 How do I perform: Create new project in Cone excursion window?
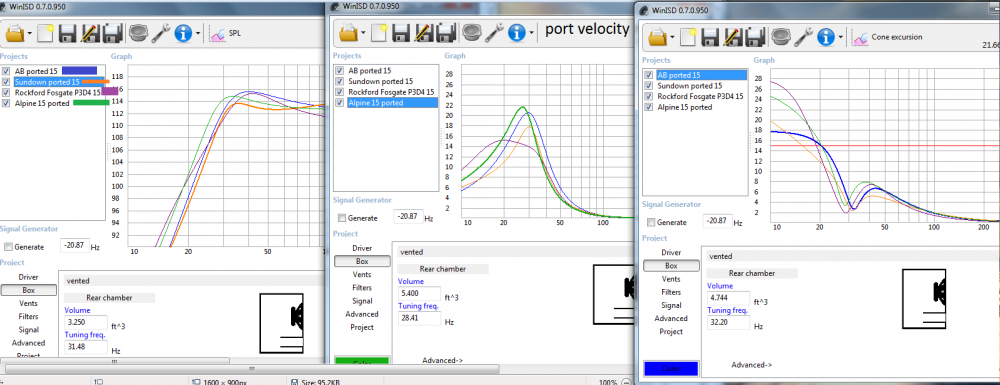(x=688, y=37)
